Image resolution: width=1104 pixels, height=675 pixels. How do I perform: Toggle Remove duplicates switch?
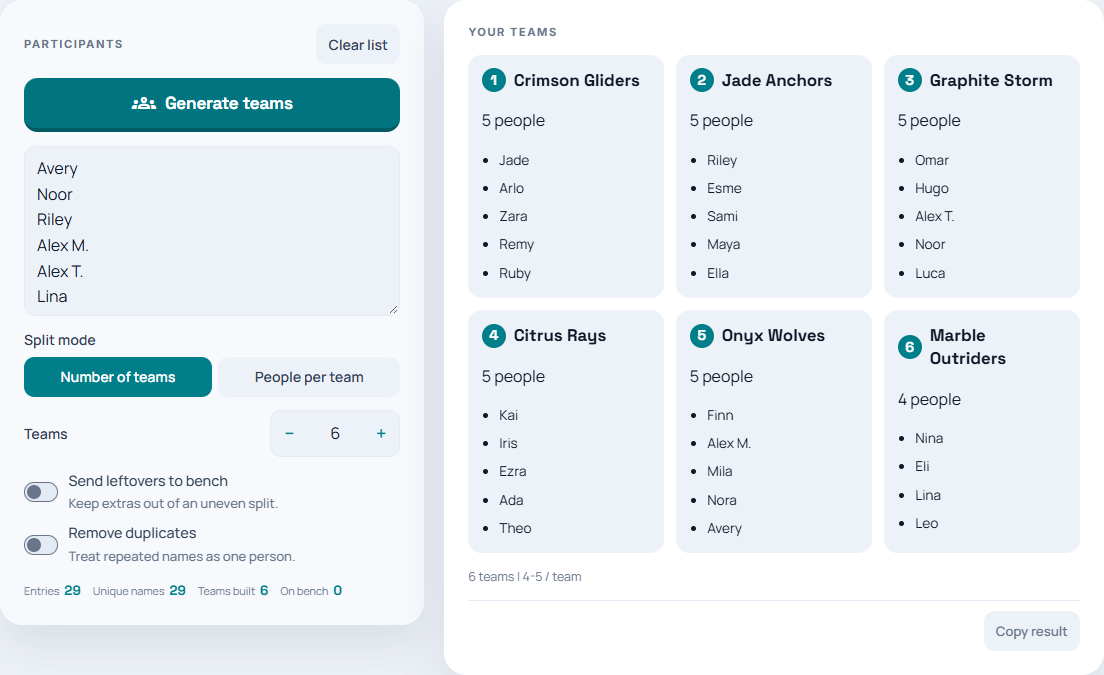coord(41,545)
